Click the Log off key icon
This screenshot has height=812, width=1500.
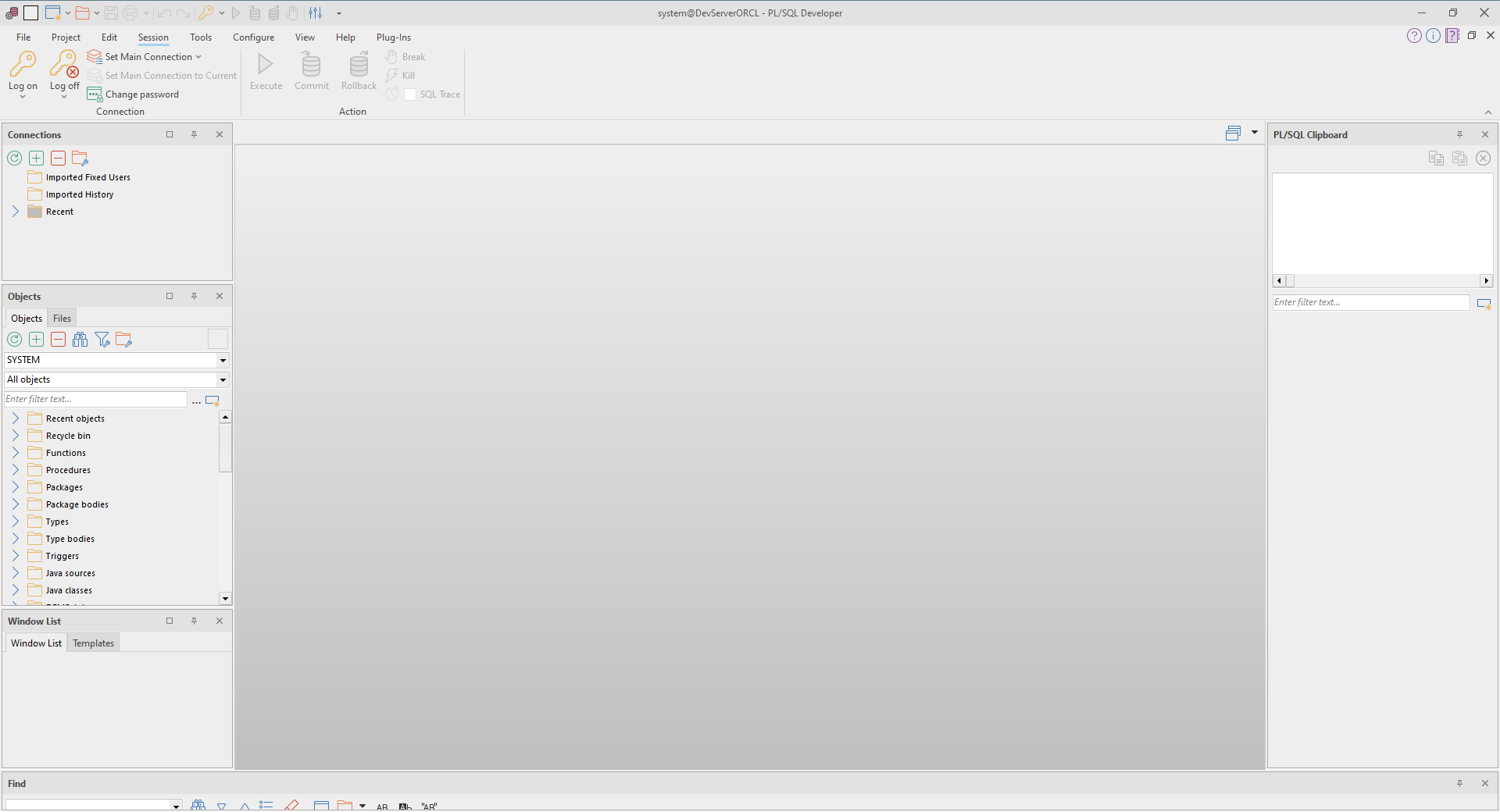click(x=64, y=65)
